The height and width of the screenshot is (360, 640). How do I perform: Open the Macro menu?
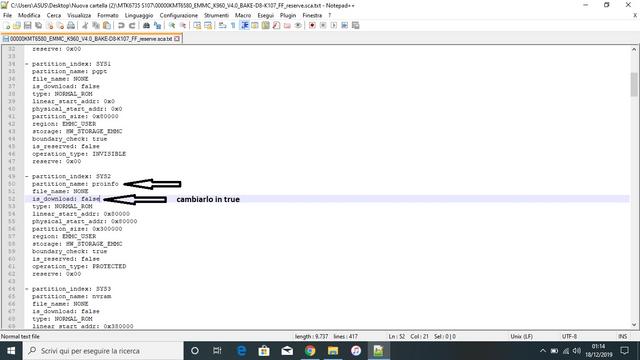coord(243,15)
